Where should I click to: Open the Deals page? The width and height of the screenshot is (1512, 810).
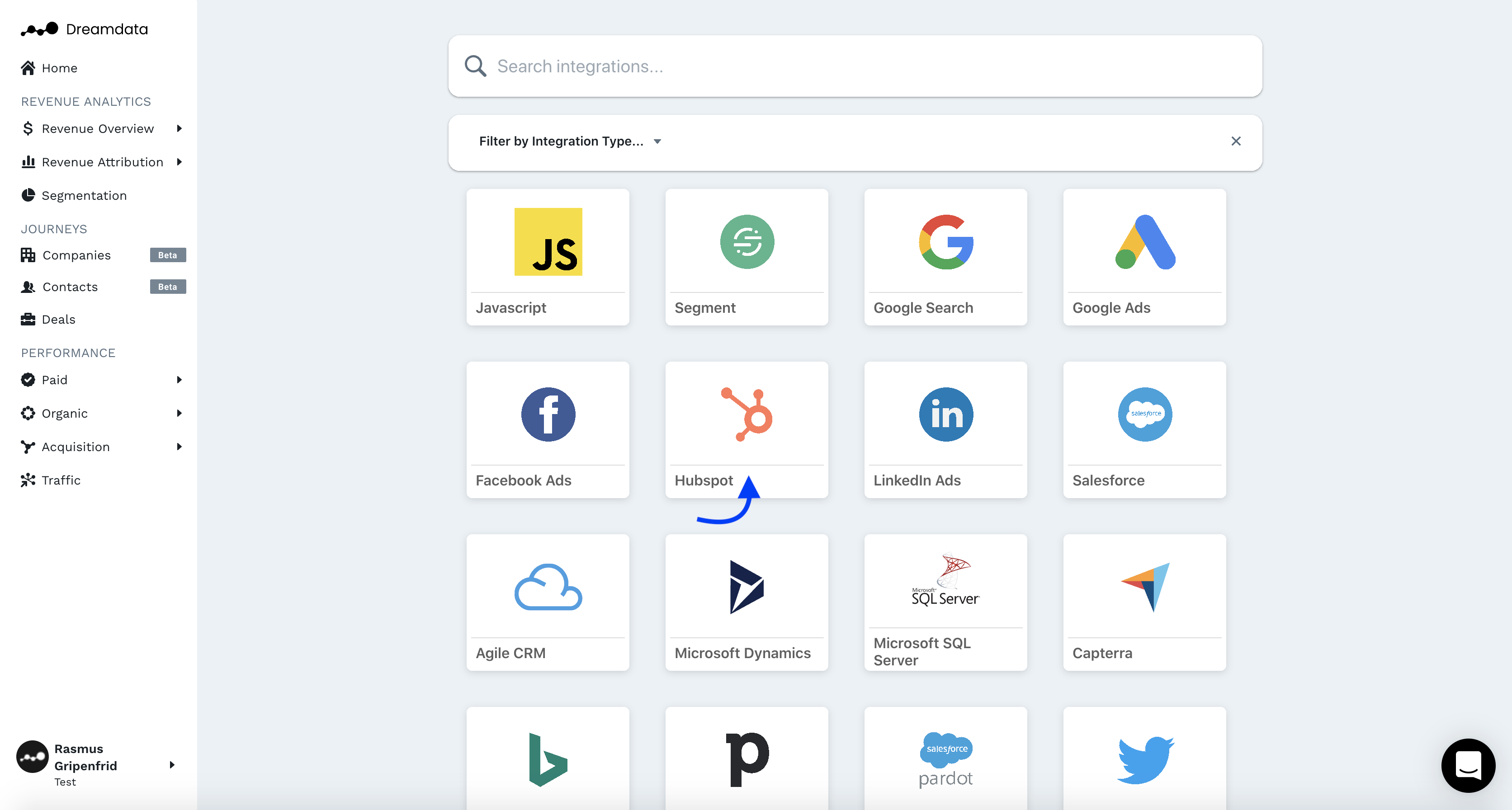pyautogui.click(x=58, y=319)
